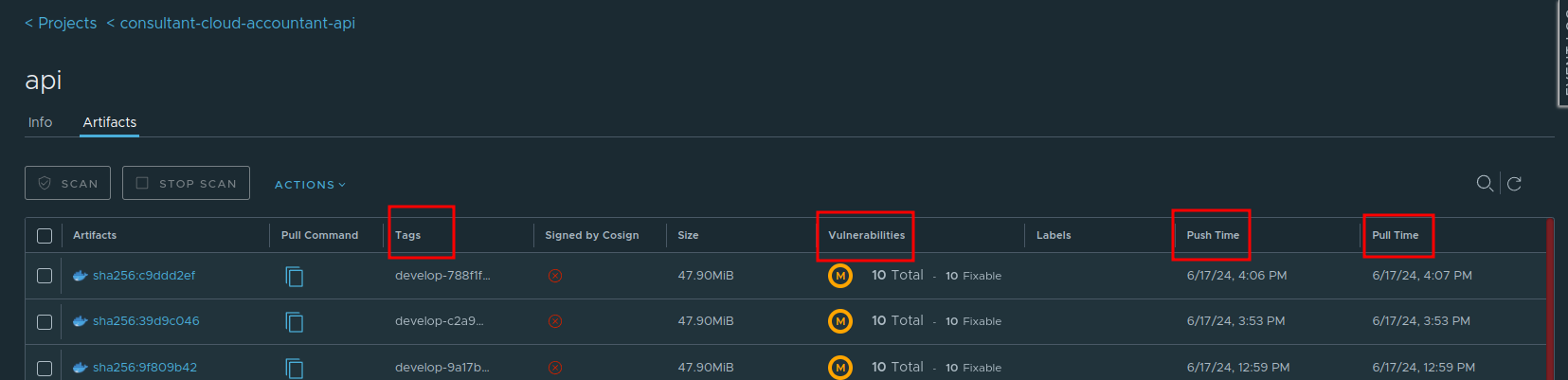Image resolution: width=1568 pixels, height=380 pixels.
Task: Select the Artifacts tab
Action: 110,122
